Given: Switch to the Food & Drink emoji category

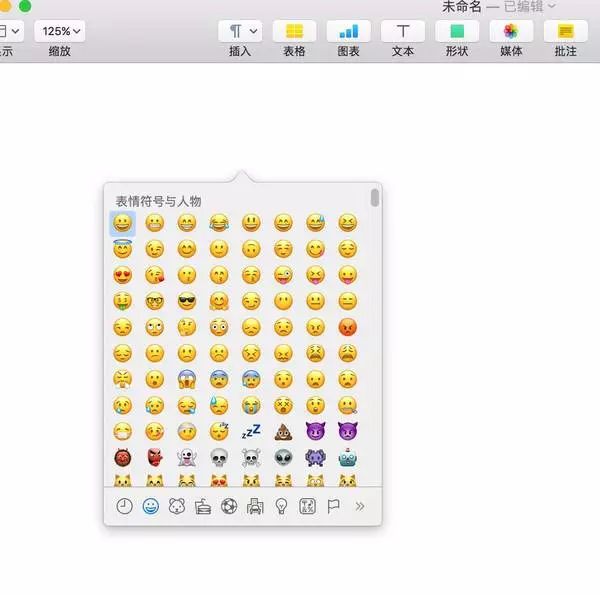Looking at the screenshot, I should [203, 506].
